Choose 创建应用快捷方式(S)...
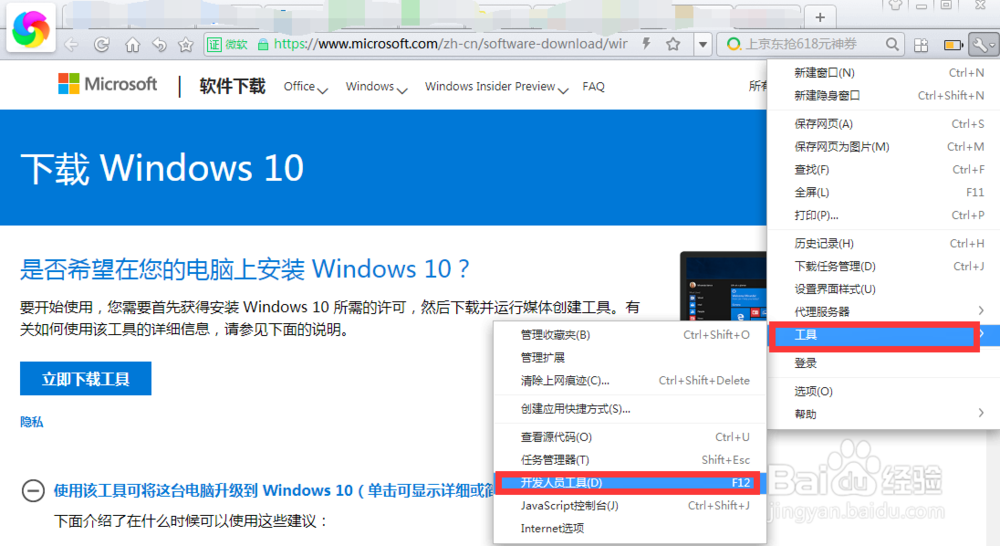 [x=630, y=409]
